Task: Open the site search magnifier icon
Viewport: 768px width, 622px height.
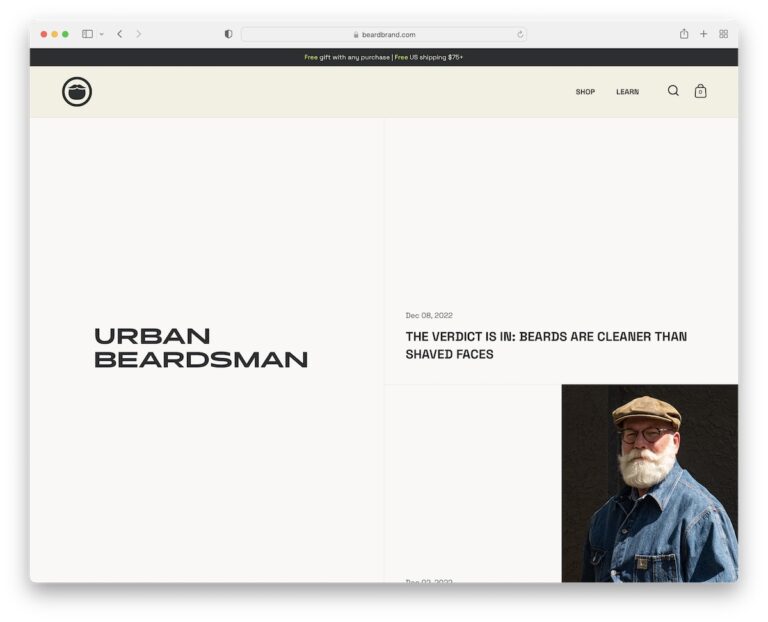Action: pyautogui.click(x=673, y=91)
